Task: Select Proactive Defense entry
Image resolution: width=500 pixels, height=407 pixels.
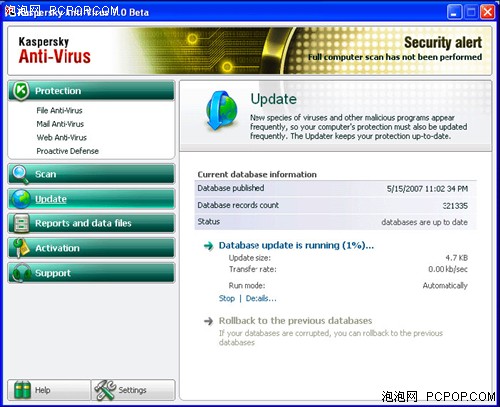Action: (67, 151)
